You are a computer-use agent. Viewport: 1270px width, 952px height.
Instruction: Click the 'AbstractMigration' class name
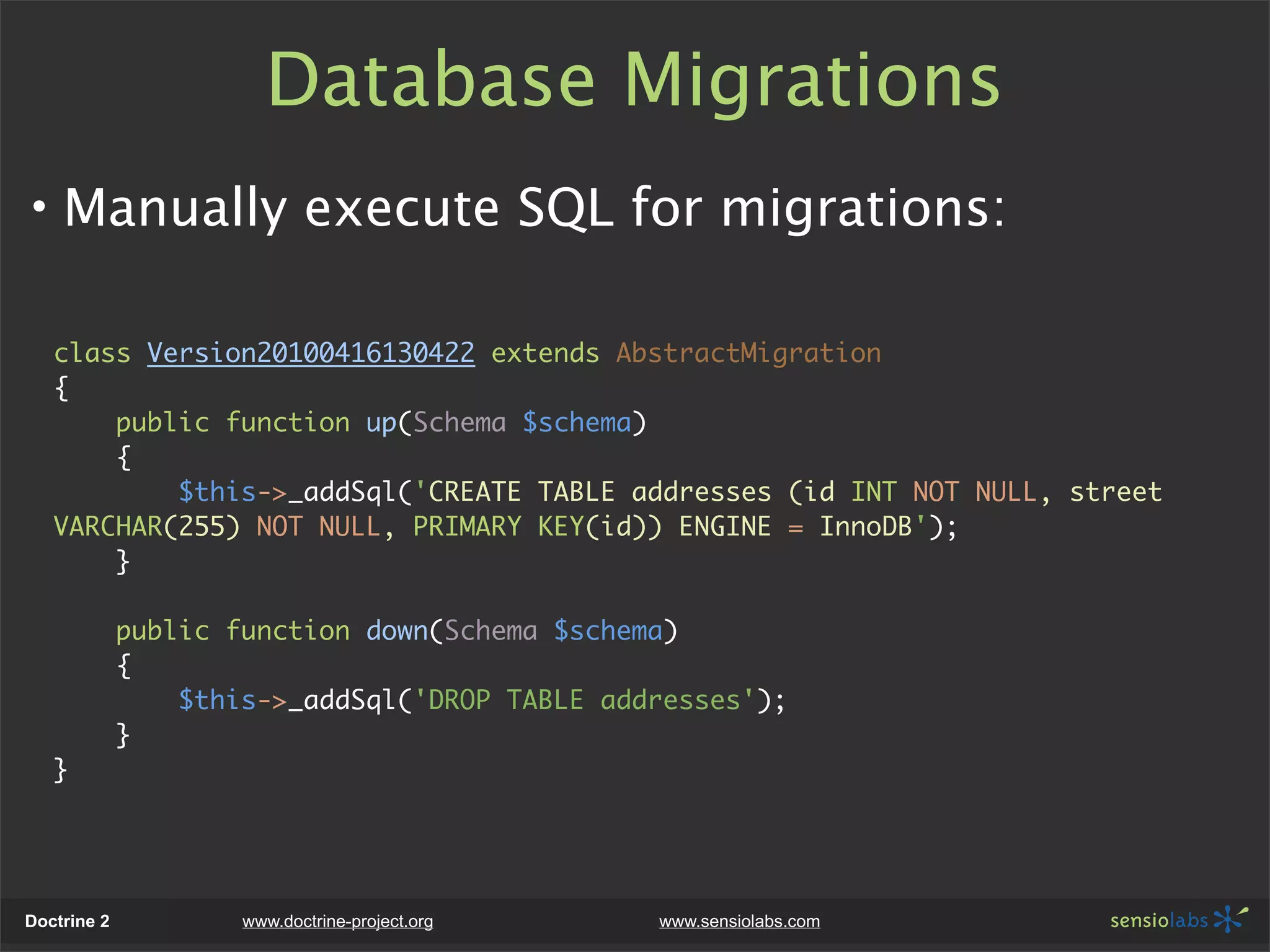click(748, 353)
